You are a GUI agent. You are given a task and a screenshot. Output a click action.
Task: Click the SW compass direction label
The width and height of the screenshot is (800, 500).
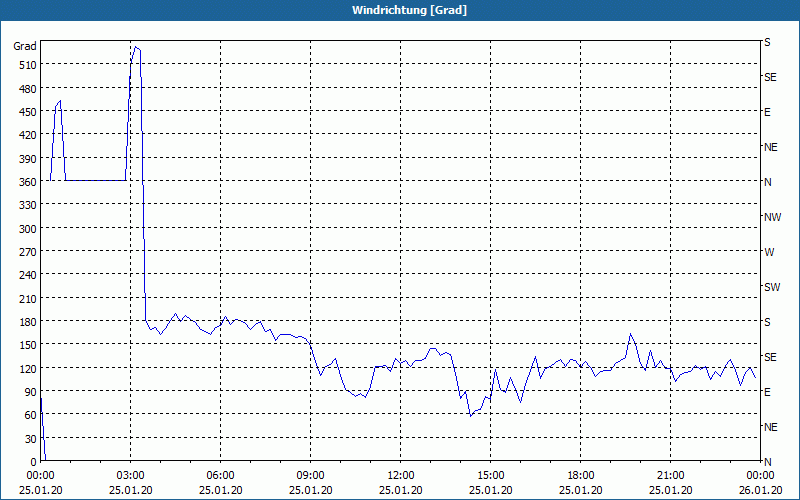click(x=772, y=287)
